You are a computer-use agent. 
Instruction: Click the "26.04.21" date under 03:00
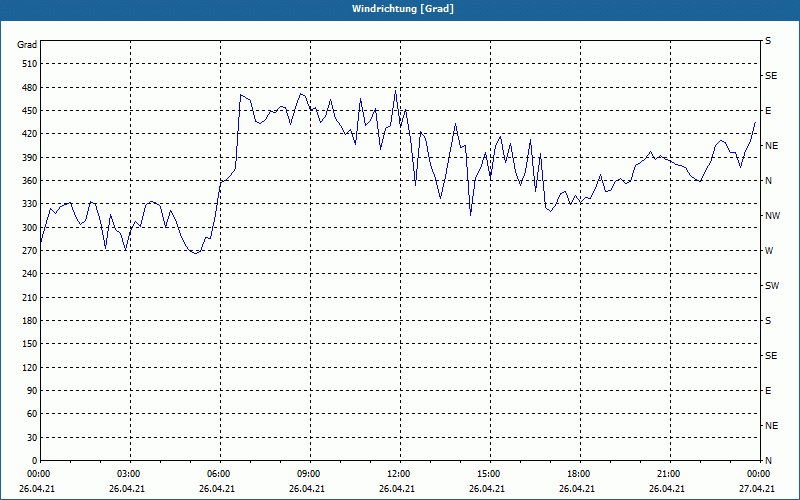[x=127, y=489]
